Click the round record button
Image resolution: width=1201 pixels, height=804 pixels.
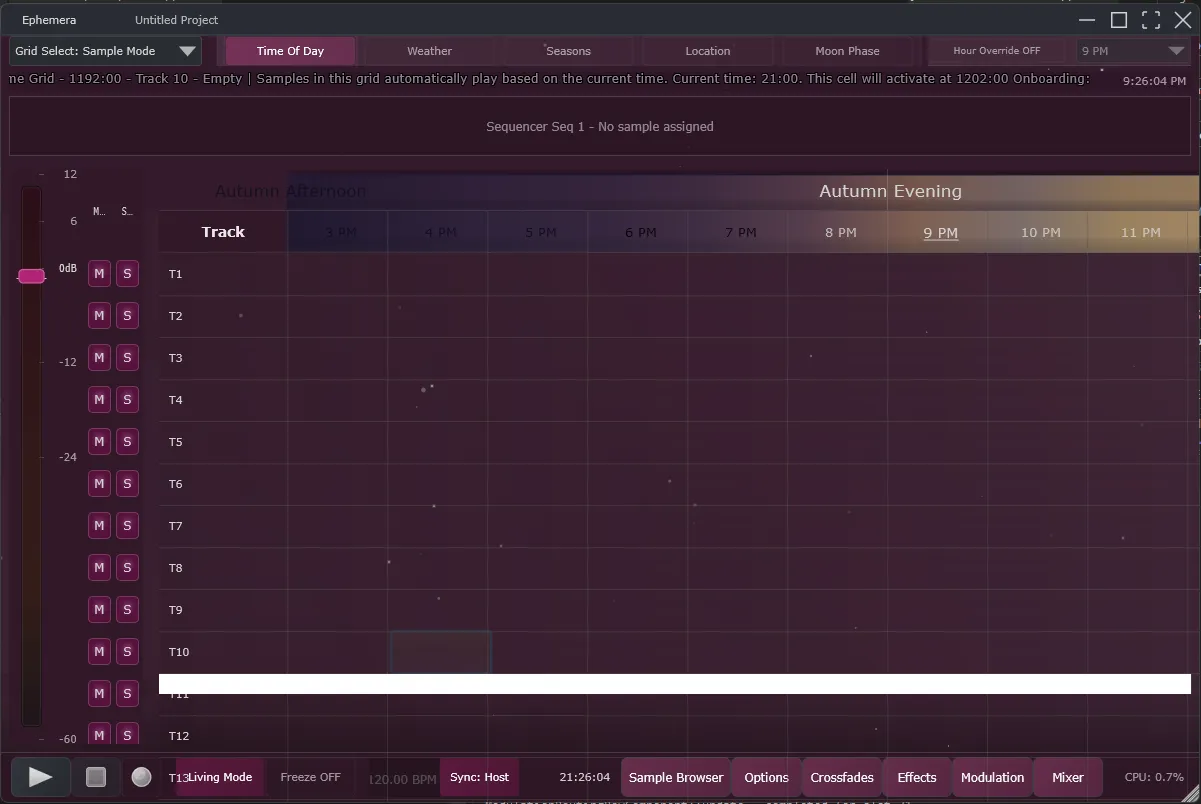point(141,777)
